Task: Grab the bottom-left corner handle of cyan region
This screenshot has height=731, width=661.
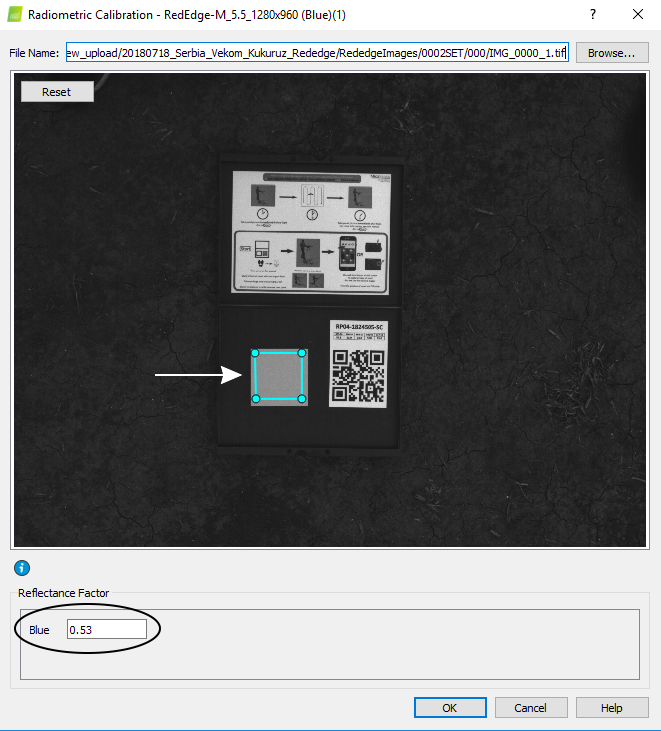Action: (x=255, y=399)
